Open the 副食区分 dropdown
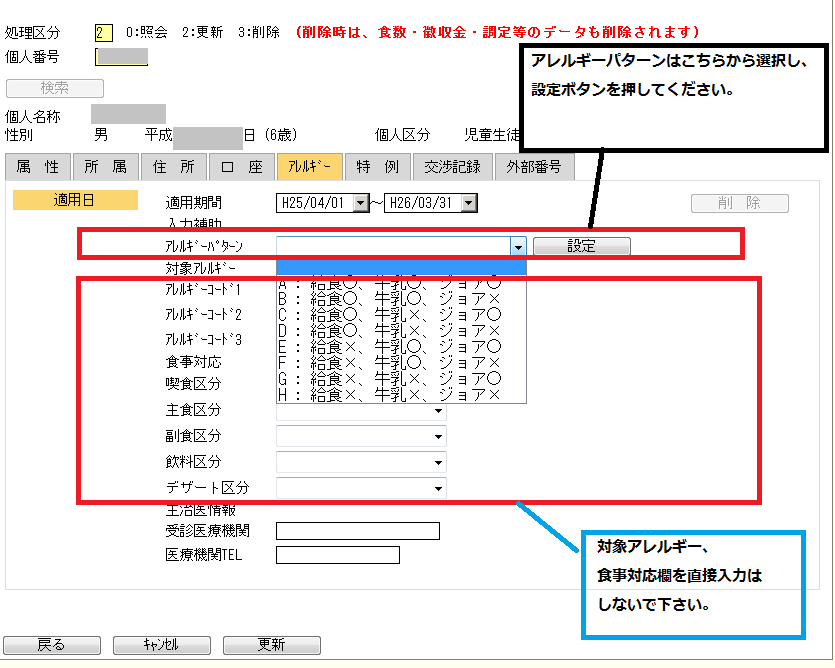The width and height of the screenshot is (835, 668). click(438, 436)
